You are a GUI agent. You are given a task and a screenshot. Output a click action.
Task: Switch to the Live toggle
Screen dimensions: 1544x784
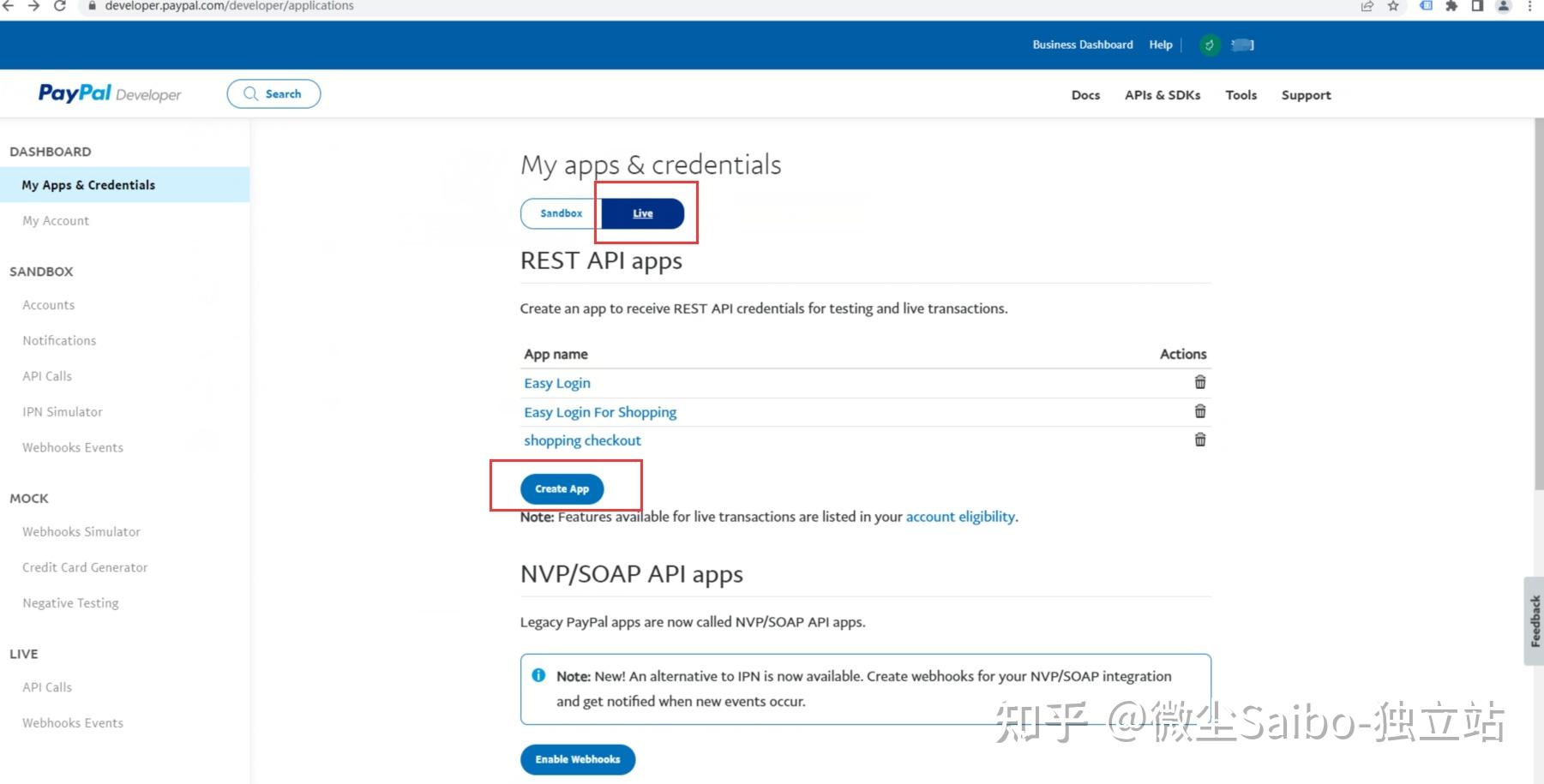(x=641, y=213)
